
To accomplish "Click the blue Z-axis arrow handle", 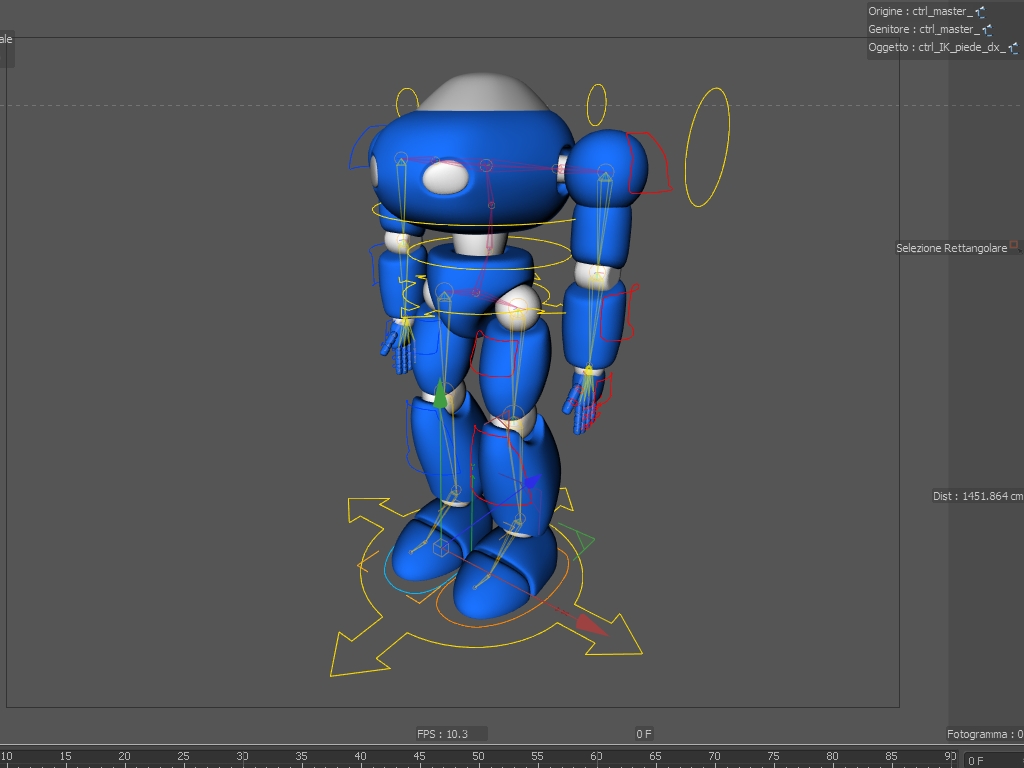I will tap(531, 482).
